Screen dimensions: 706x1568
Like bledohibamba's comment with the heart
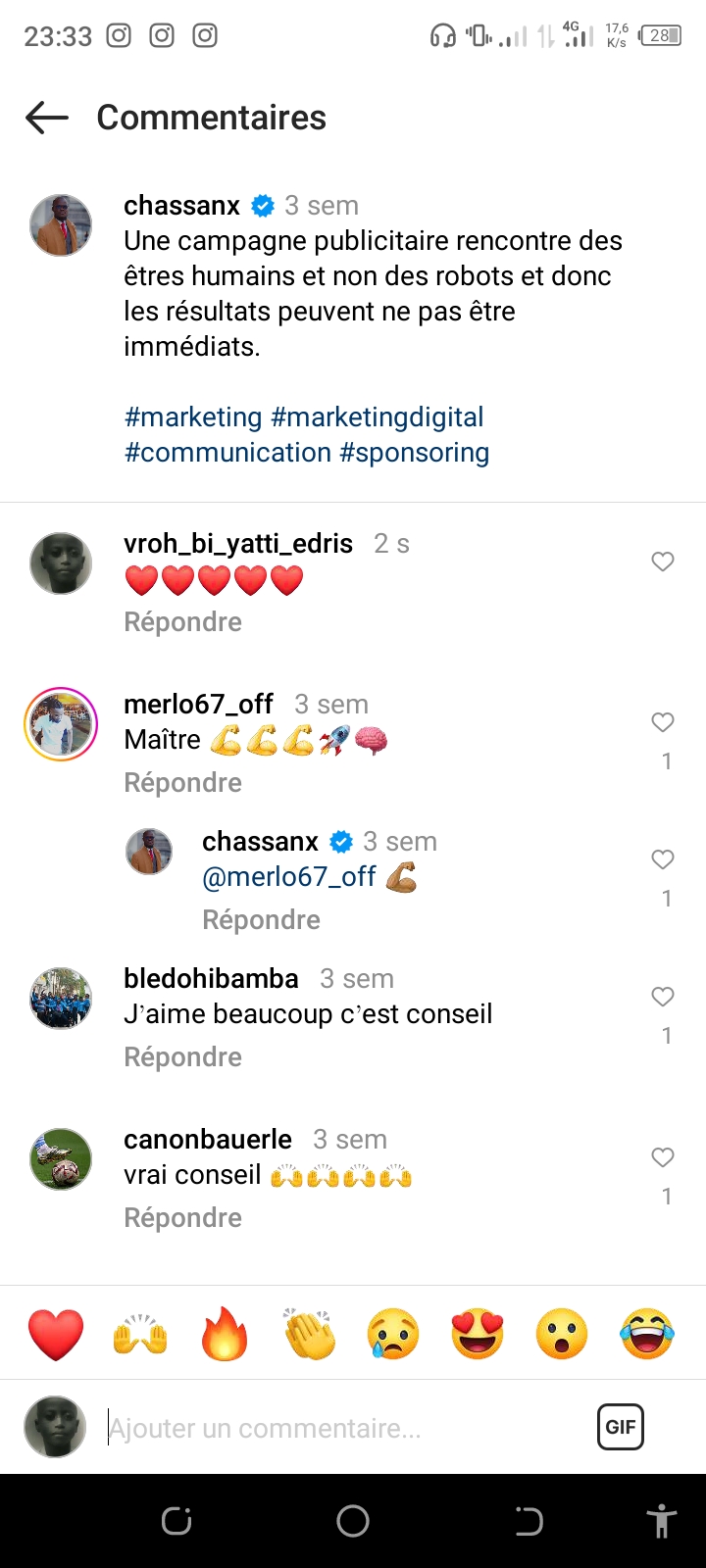tap(663, 997)
